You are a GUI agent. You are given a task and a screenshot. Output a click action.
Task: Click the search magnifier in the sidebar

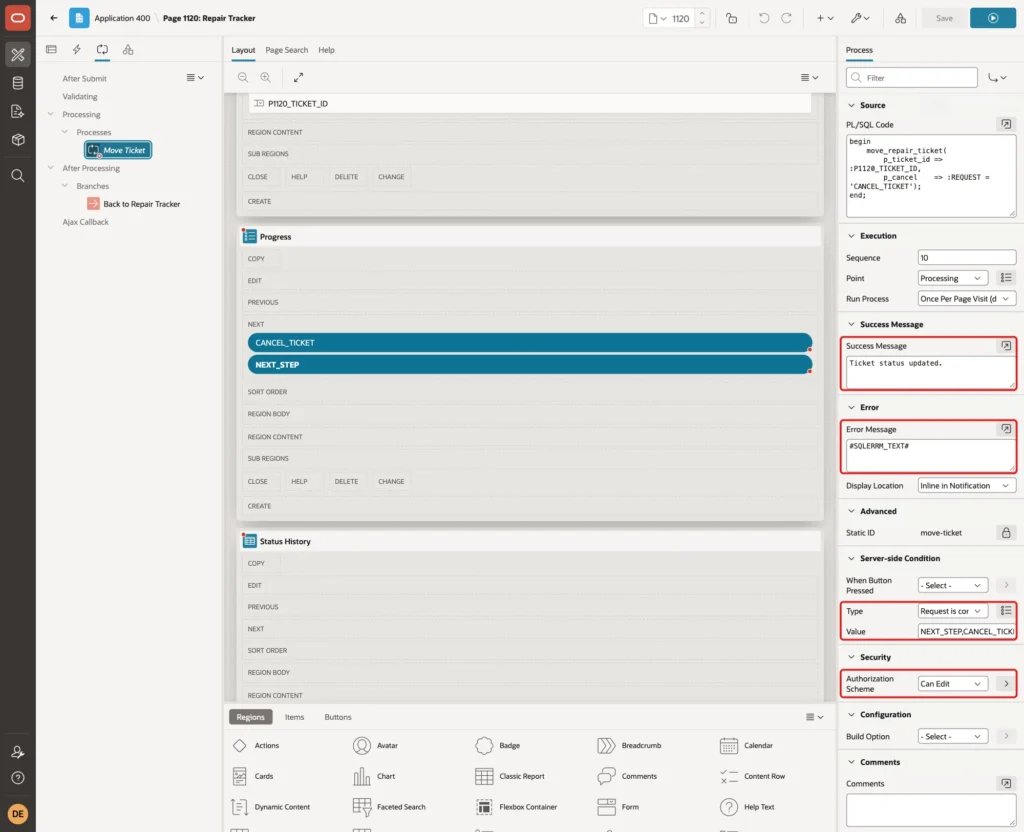(x=18, y=176)
